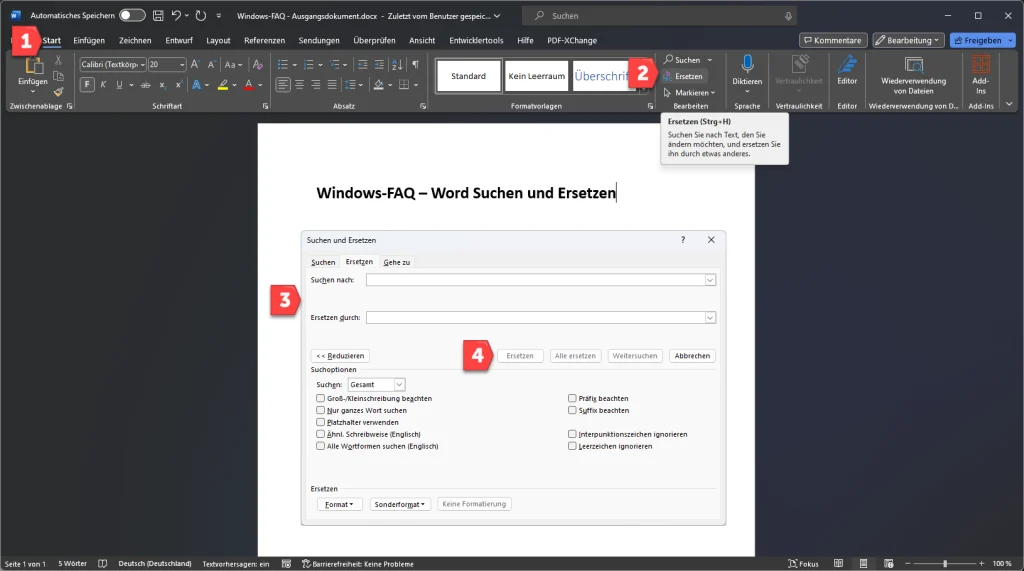Apply superscript formatting
Screen dimensions: 1024x571
[x=178, y=85]
